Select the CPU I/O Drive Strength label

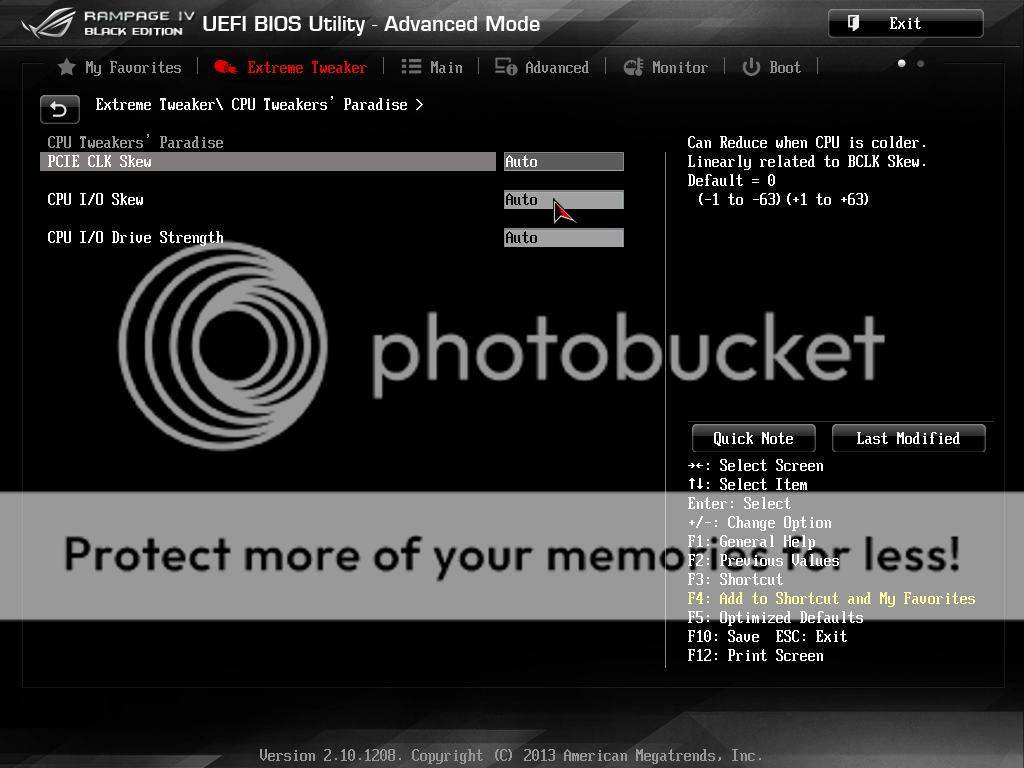click(x=135, y=238)
